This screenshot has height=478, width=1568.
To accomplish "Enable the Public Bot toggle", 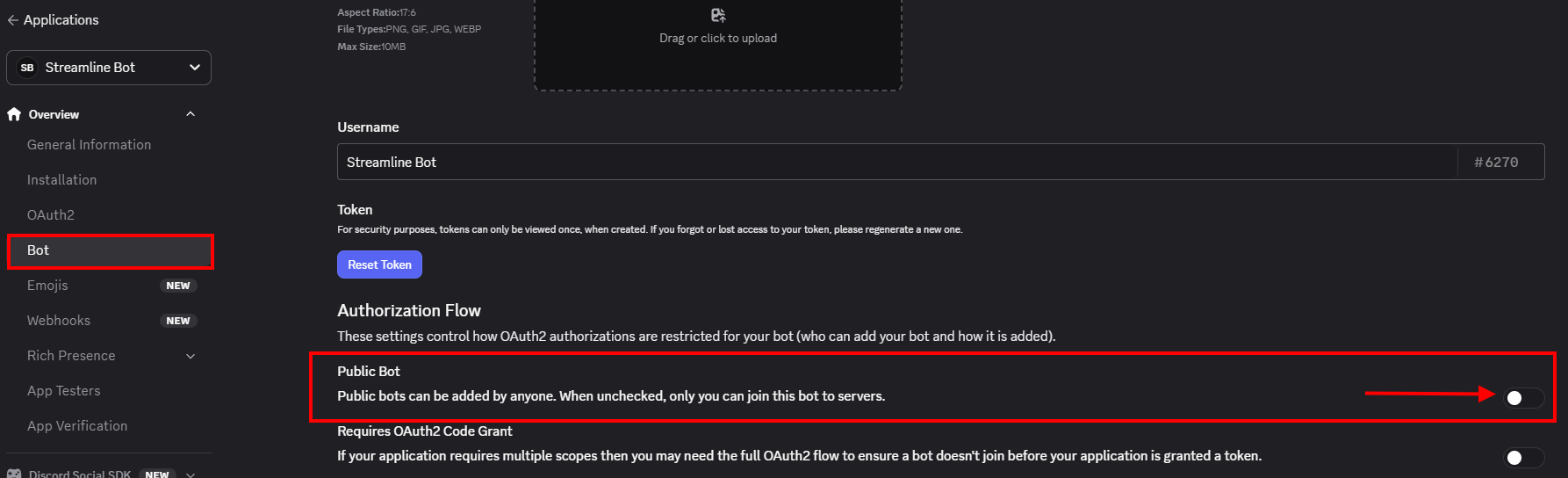I will tap(1523, 398).
